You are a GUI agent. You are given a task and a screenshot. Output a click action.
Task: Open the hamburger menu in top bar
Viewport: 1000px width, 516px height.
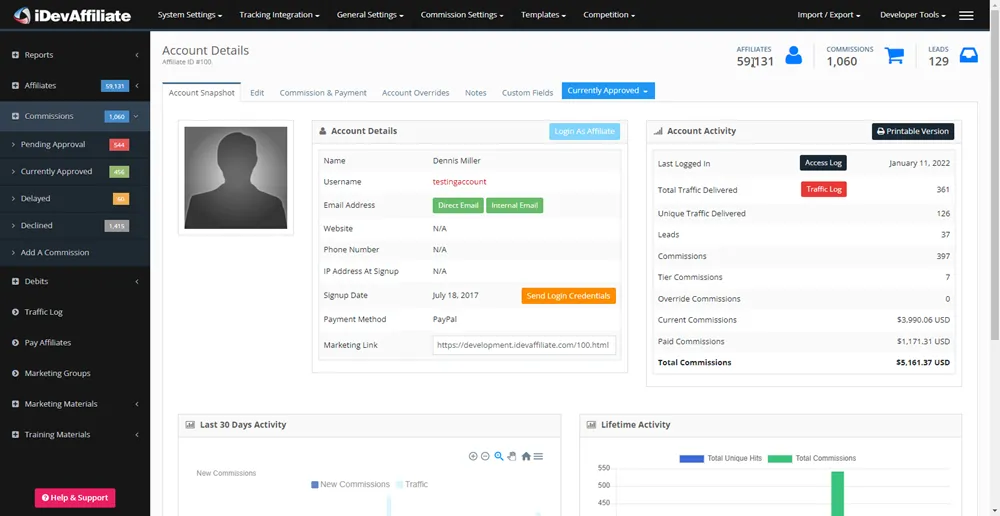pos(966,16)
